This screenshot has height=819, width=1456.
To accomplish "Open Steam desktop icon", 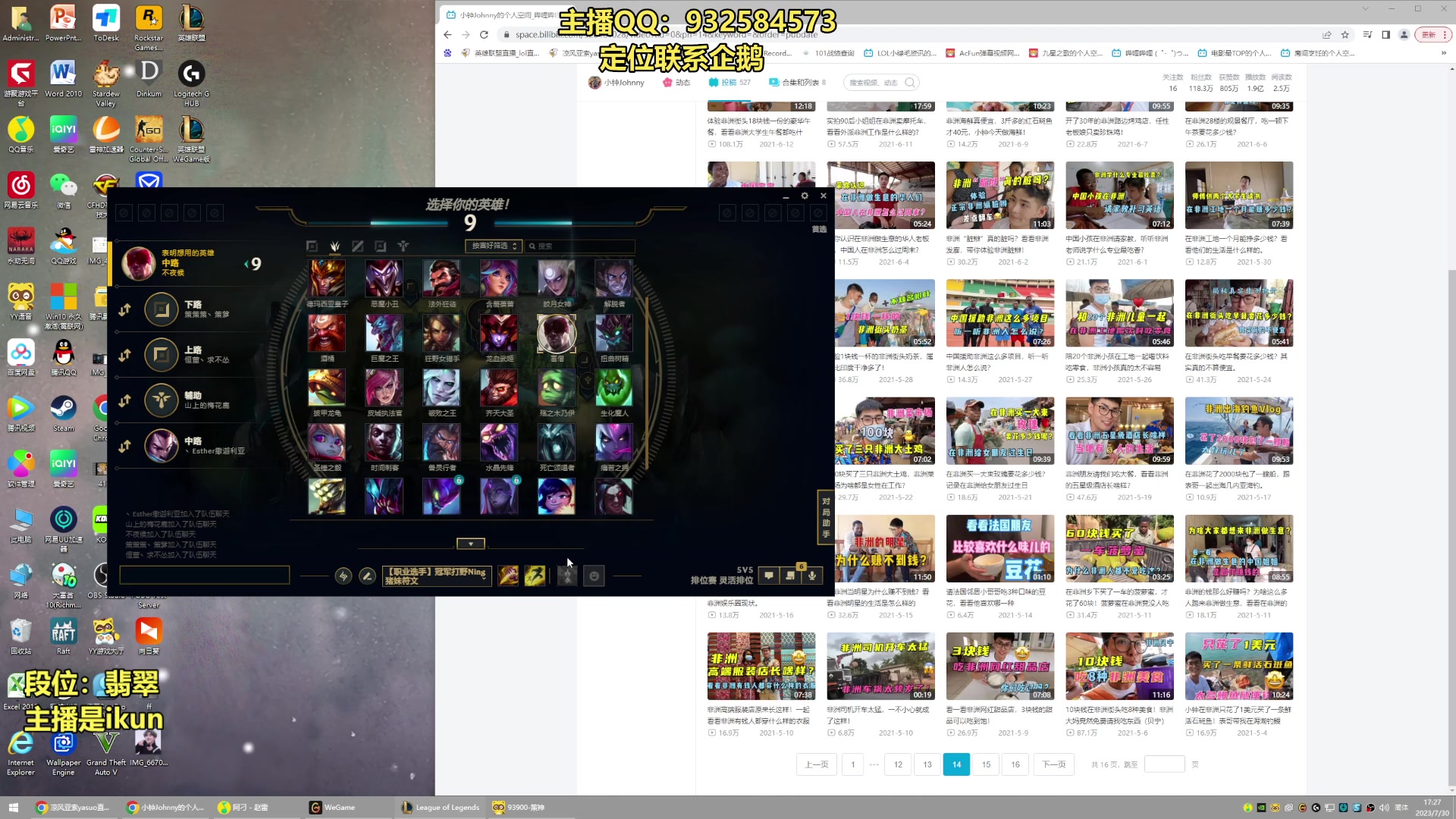I will (63, 414).
